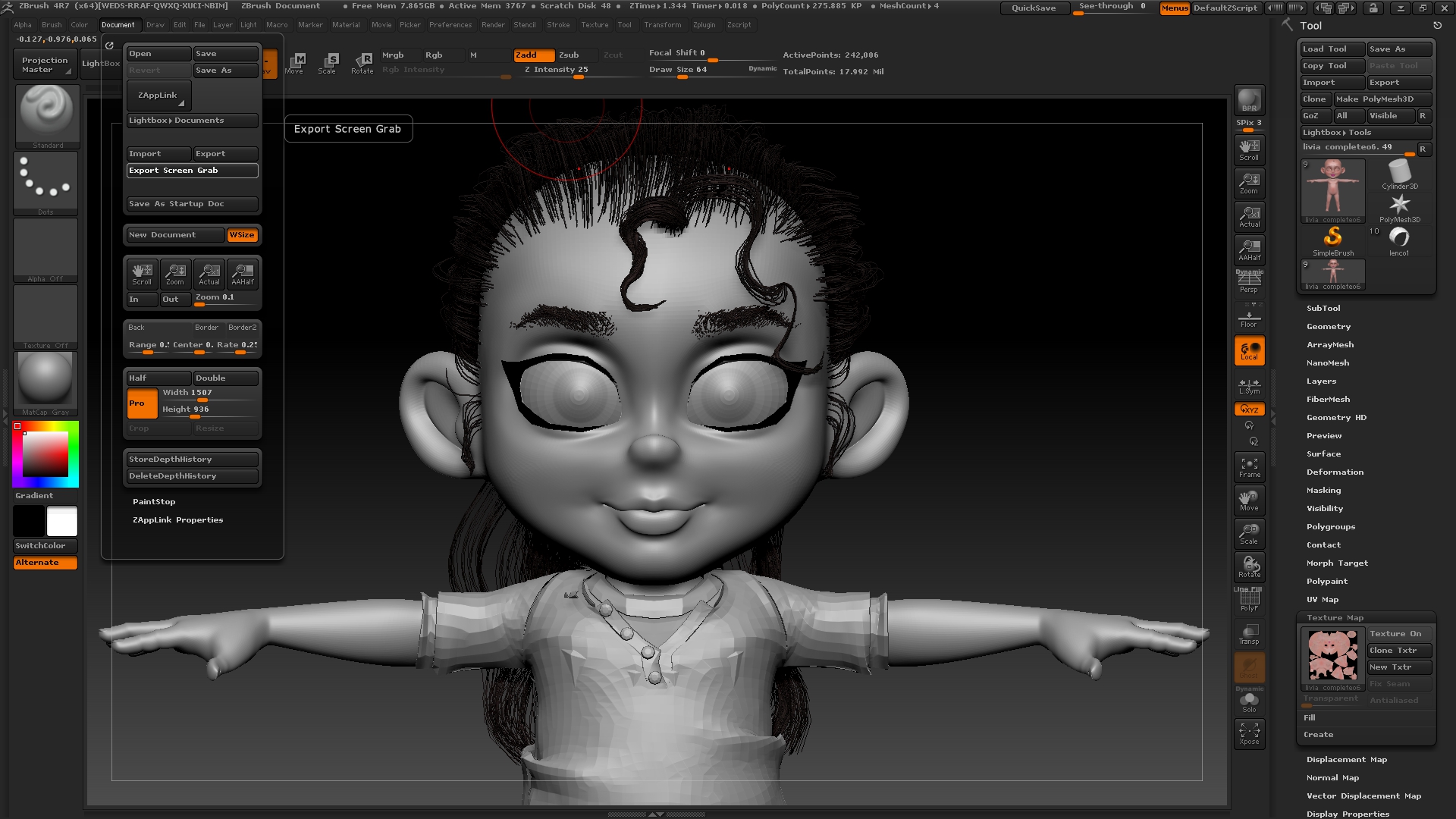Open the Preferences menu

(x=450, y=25)
